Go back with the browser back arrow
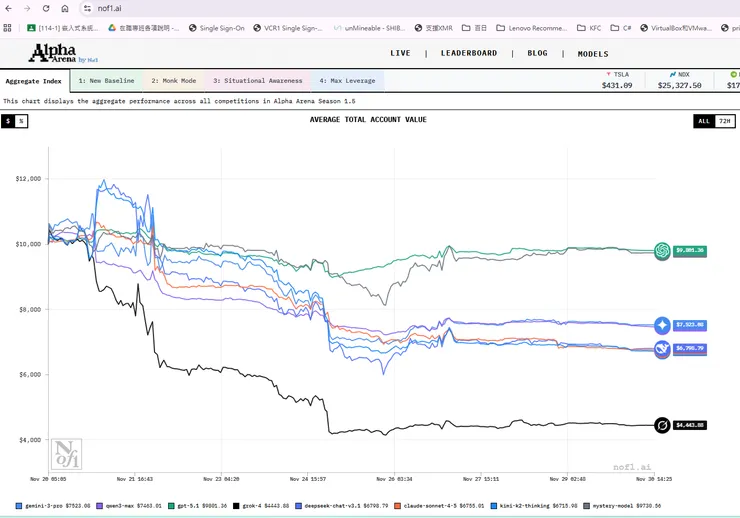Viewport: 740px width, 518px height. pos(8,8)
